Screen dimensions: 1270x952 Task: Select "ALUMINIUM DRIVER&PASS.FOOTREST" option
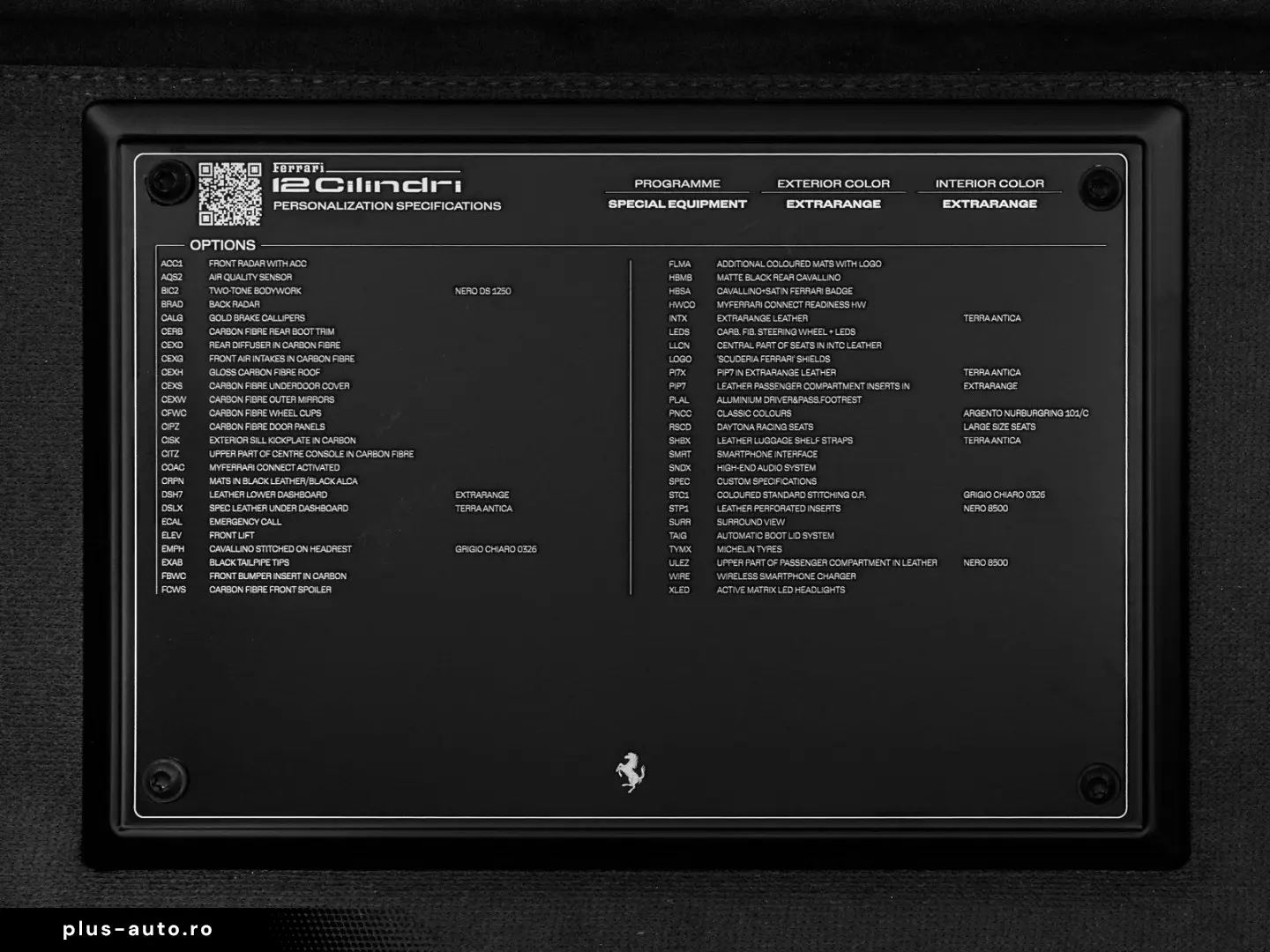point(789,399)
